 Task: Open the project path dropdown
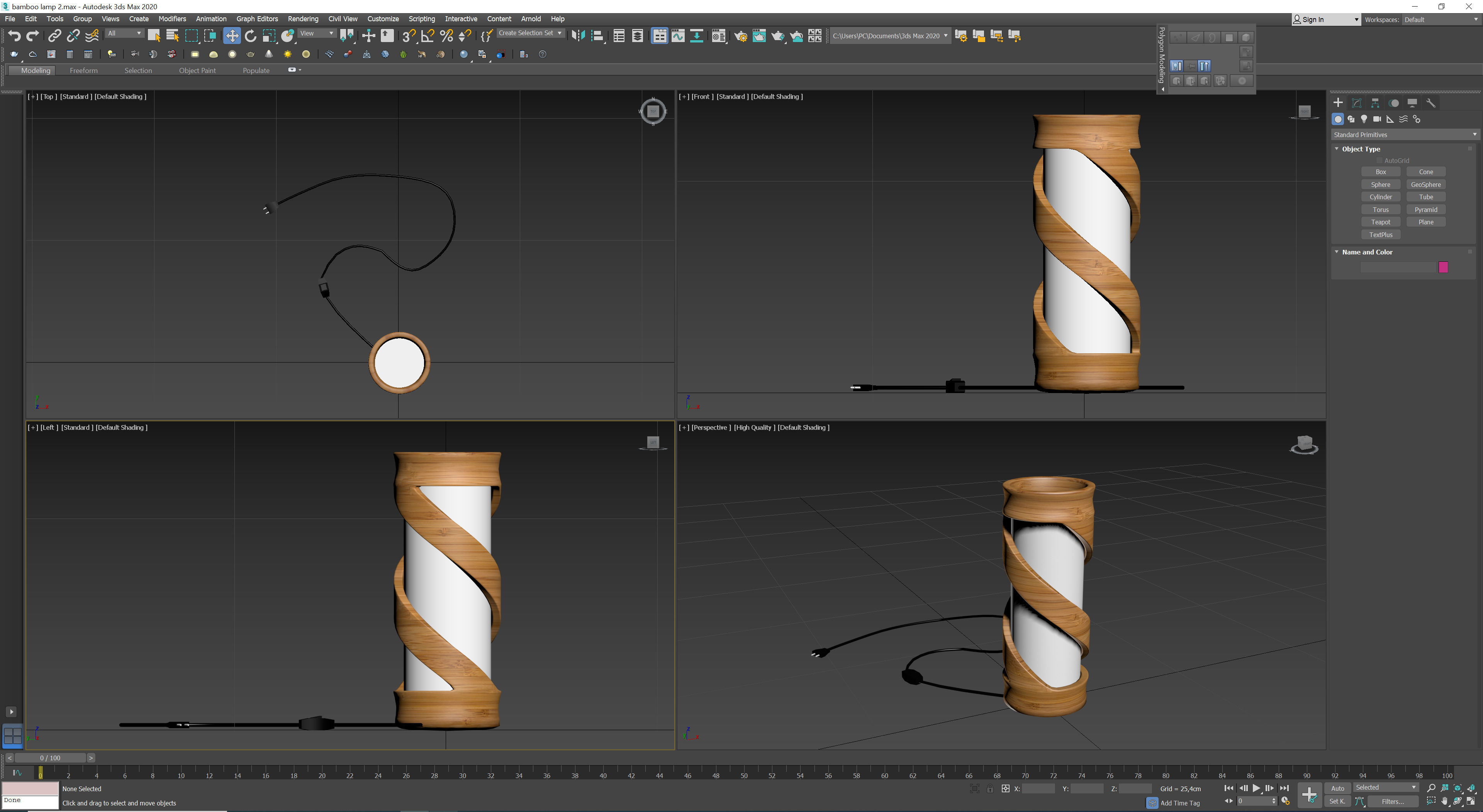tap(890, 36)
